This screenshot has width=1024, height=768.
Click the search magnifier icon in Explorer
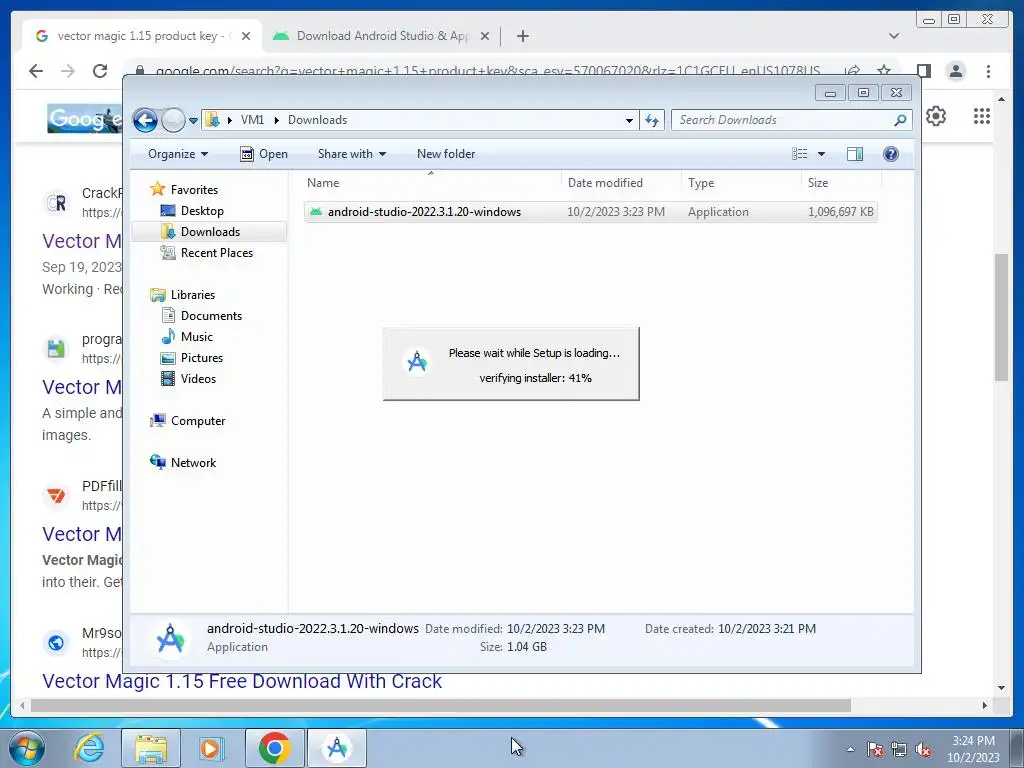pyautogui.click(x=901, y=120)
